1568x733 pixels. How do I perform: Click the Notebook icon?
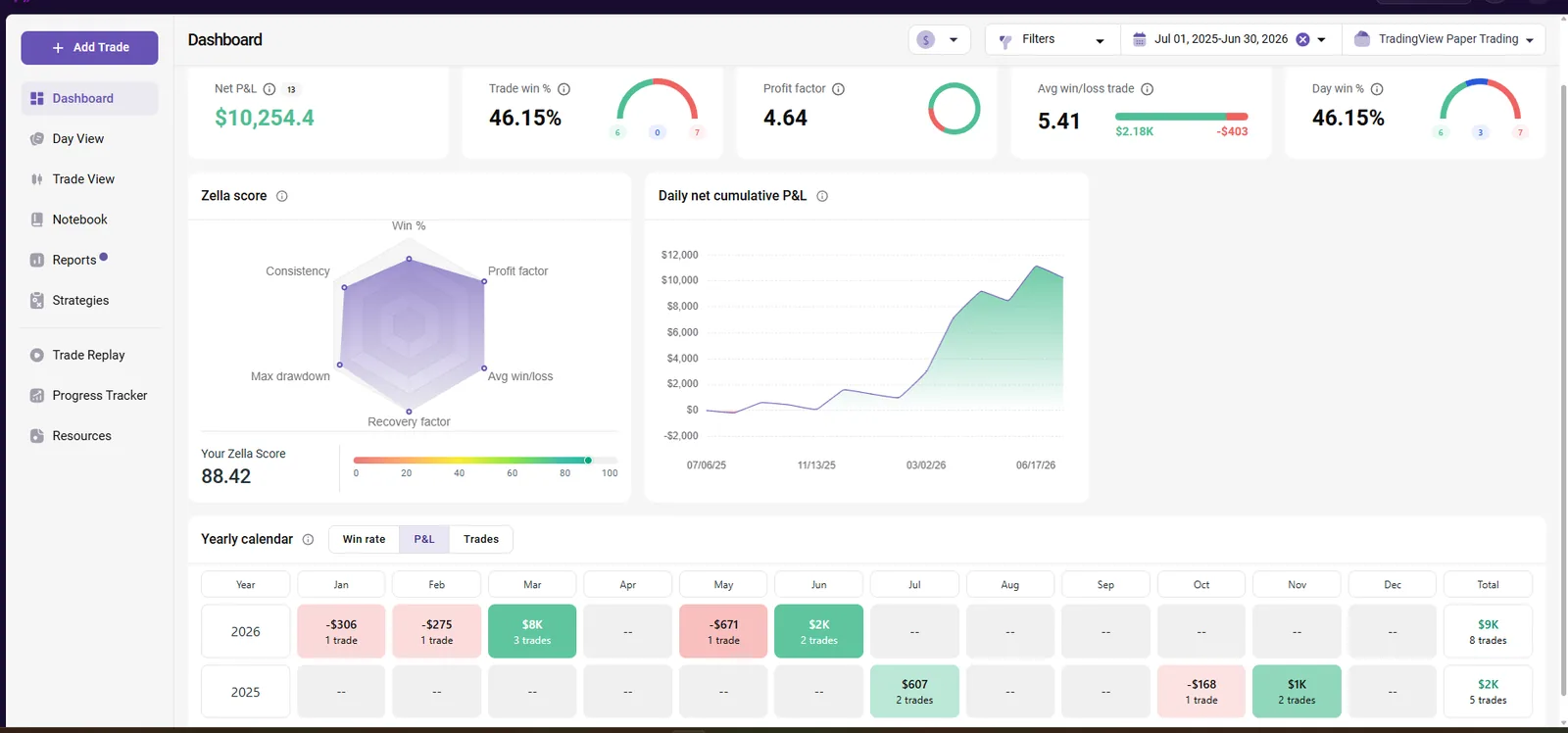[x=37, y=220]
